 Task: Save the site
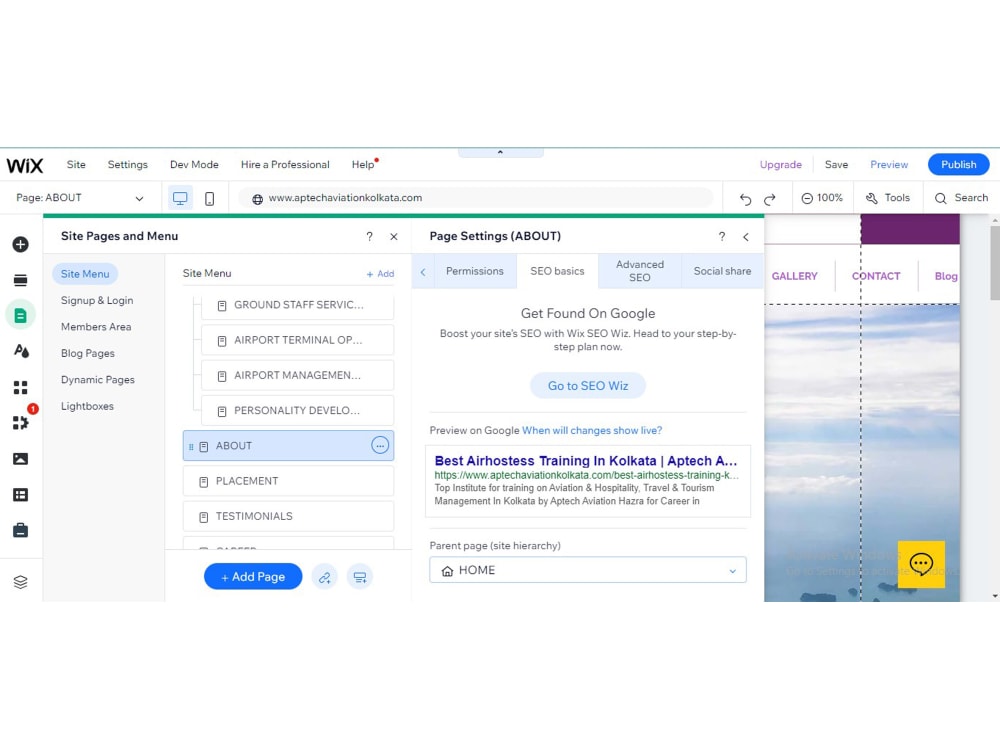836,165
